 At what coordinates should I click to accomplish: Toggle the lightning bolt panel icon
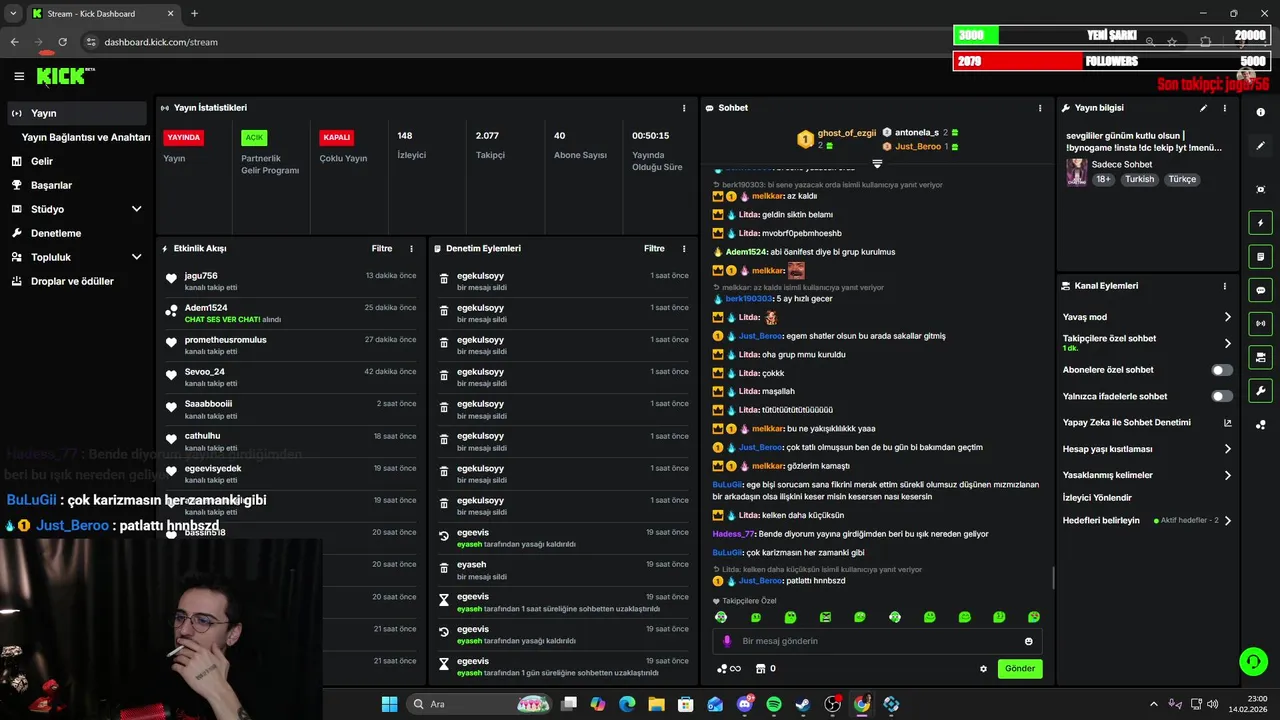coord(1260,223)
